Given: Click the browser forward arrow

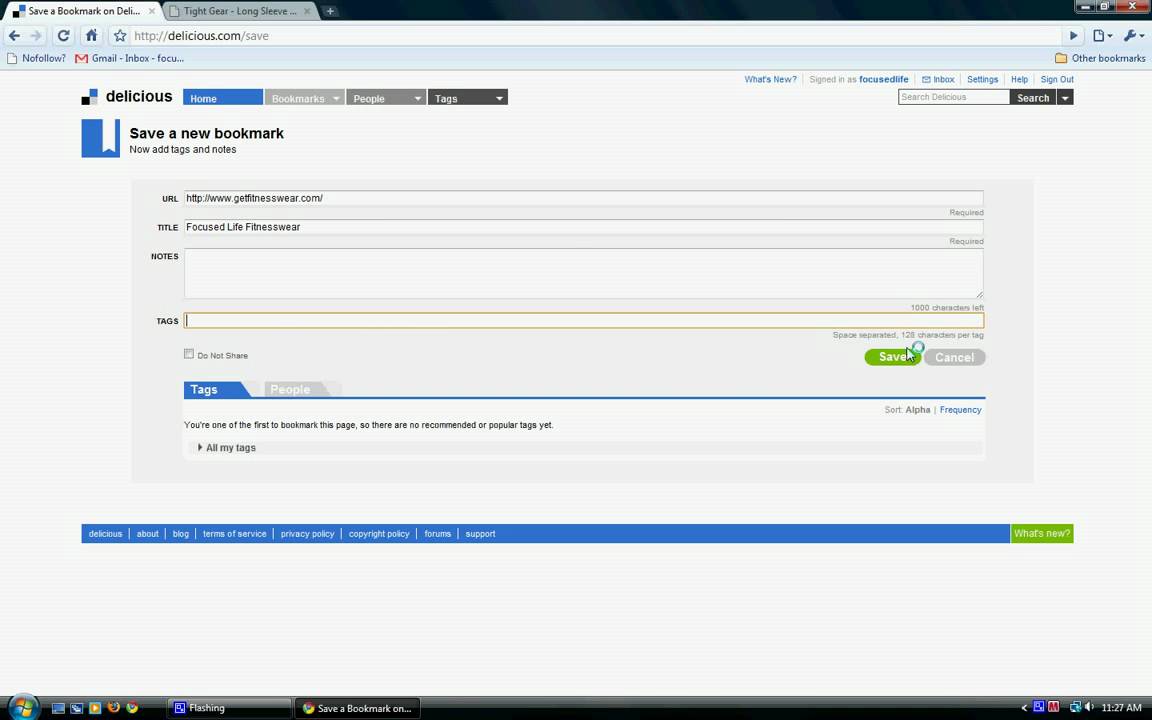Looking at the screenshot, I should click(x=35, y=35).
